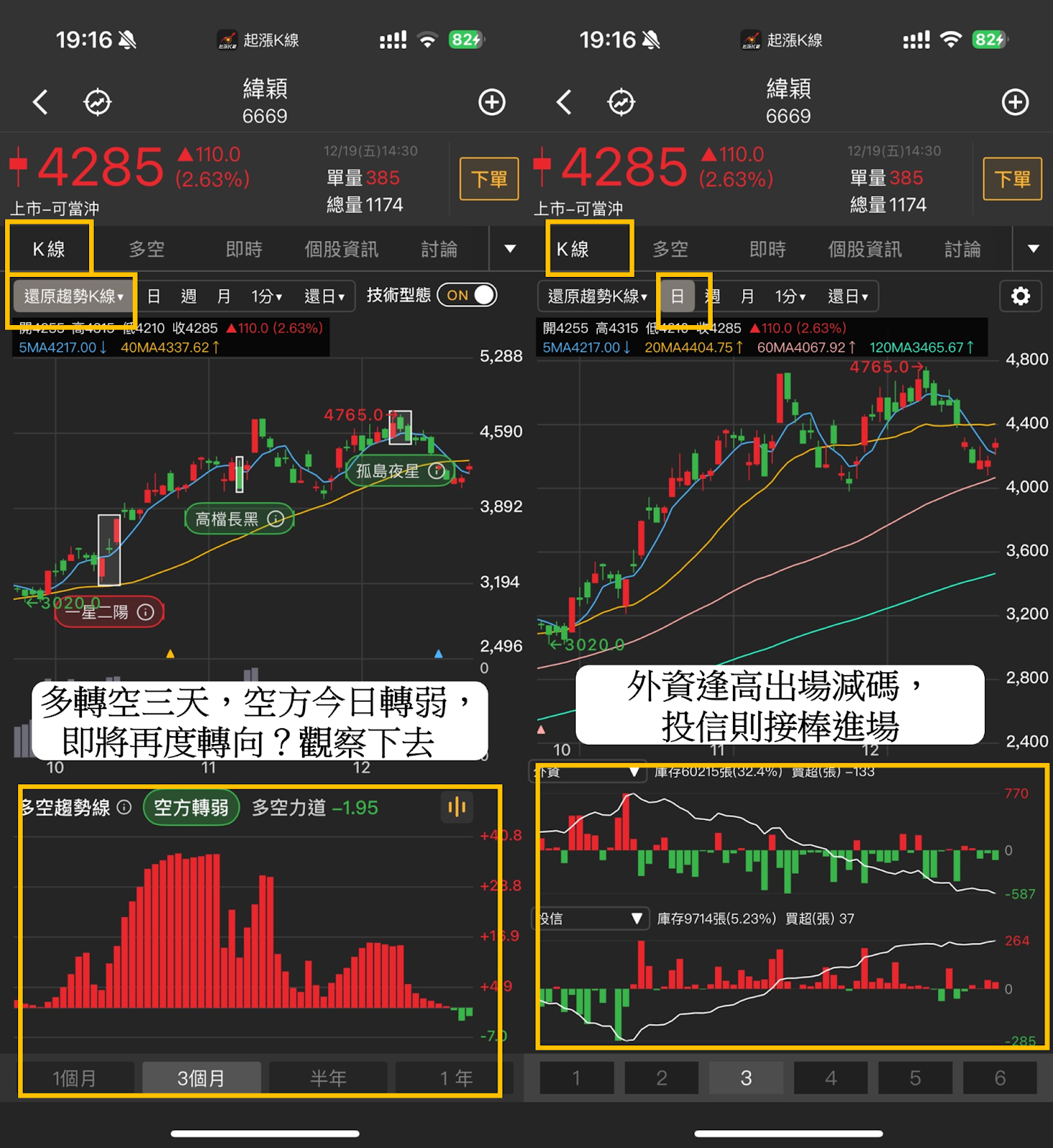
Task: Tap 起漲K線 app return indicator, left status bar
Action: [258, 40]
